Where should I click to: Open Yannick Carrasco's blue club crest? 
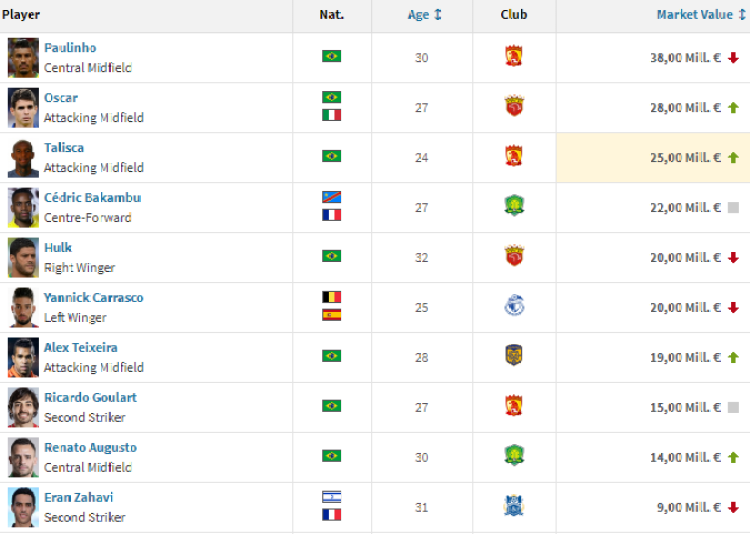click(514, 305)
